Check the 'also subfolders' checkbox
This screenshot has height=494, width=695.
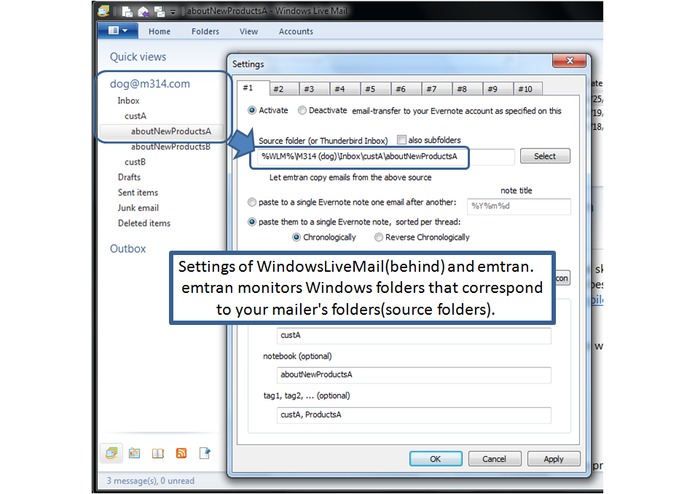(x=402, y=140)
